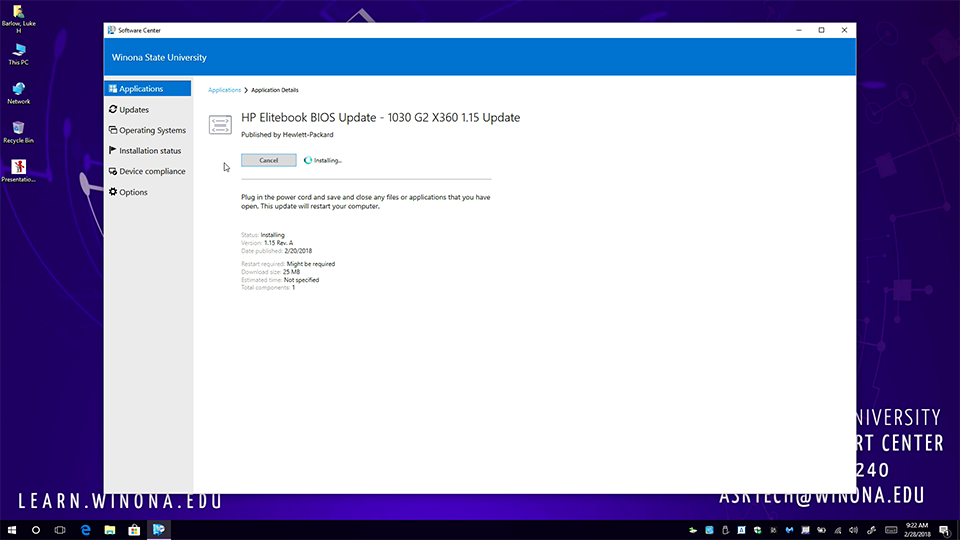Open the Microsoft Store taskbar icon

(133, 529)
